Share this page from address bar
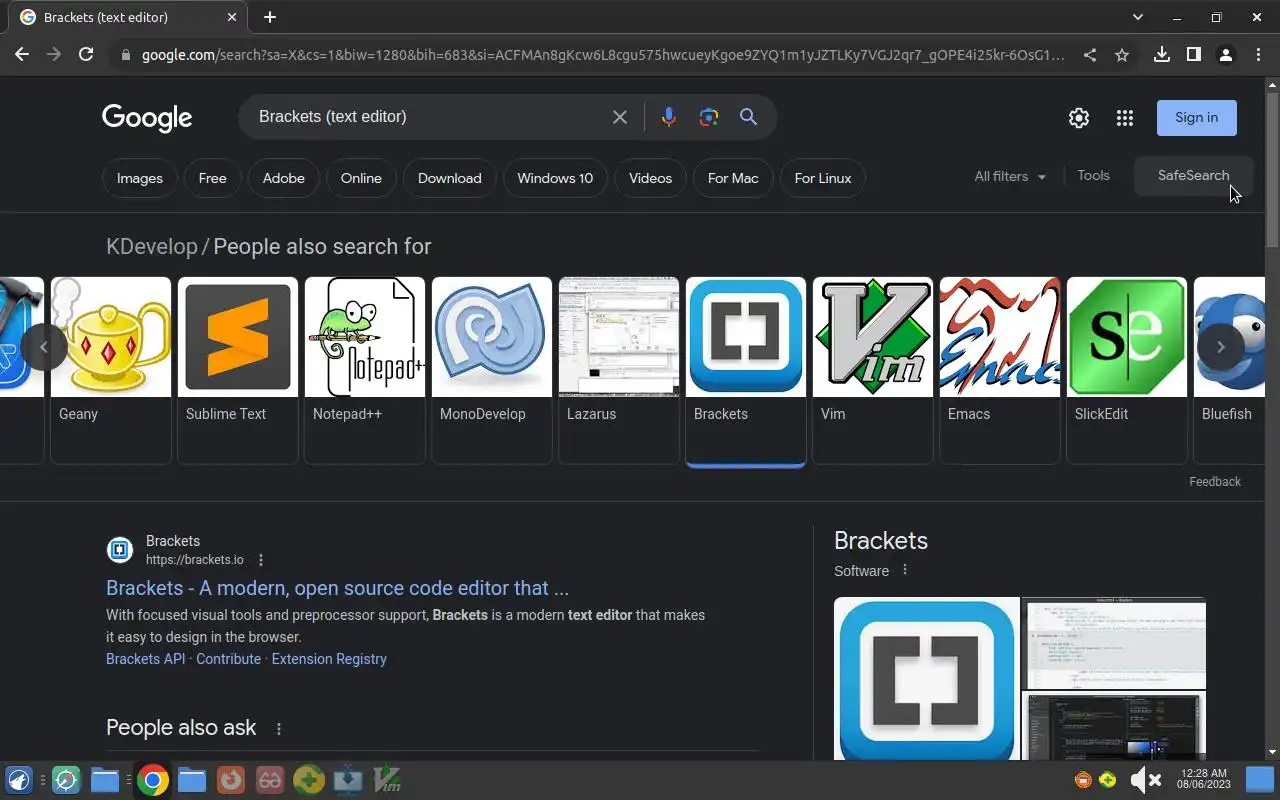 pos(1090,55)
